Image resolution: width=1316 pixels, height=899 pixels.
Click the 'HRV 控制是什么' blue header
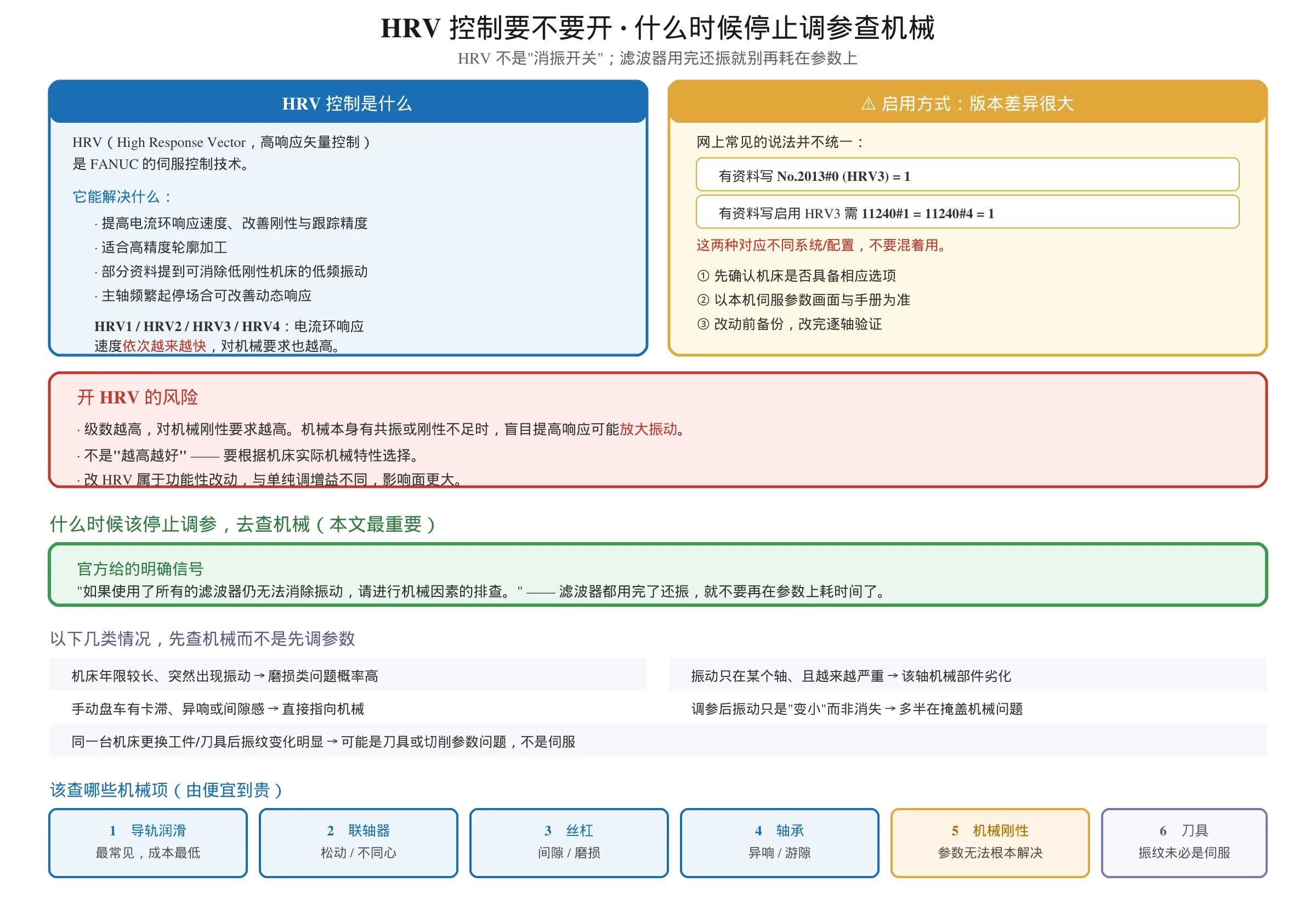pos(348,102)
